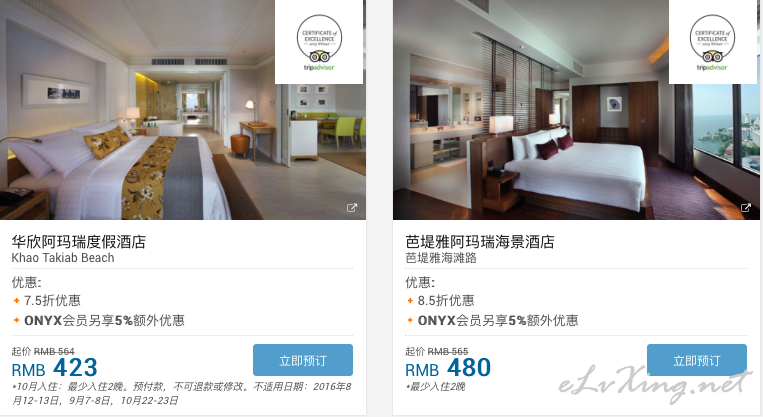Viewport: 763px width, 417px height.
Task: Click 芭堤雅海滩路 location text
Action: 441,258
